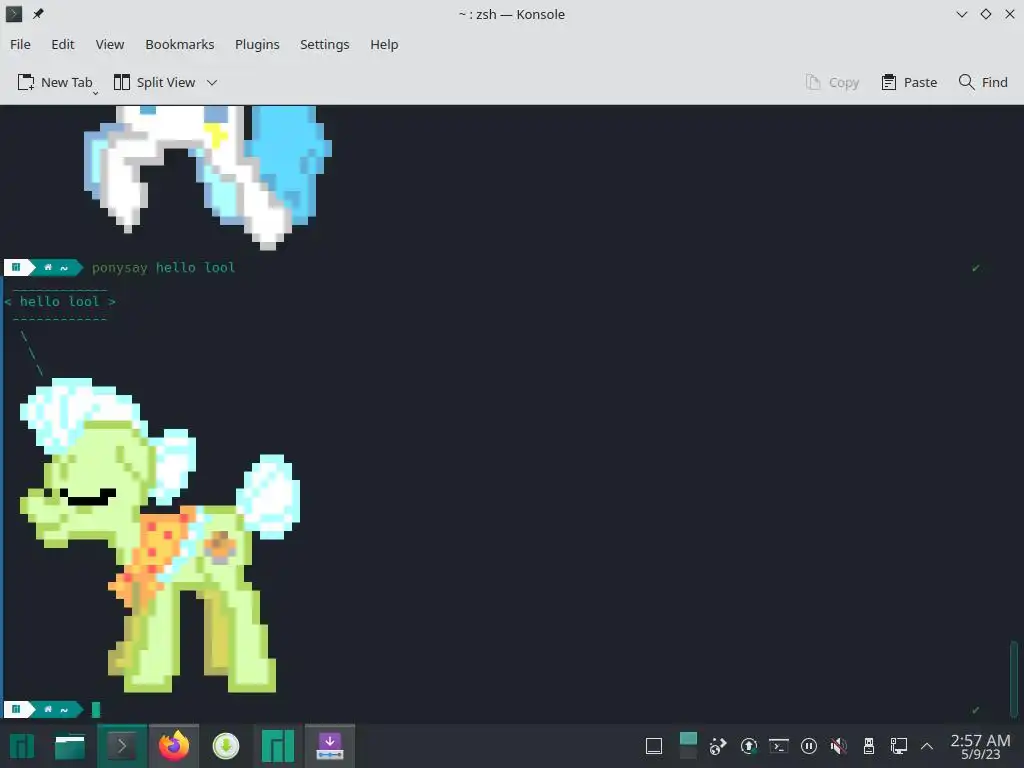Open the Dolphin file manager taskbar icon
This screenshot has width=1024, height=768.
[x=70, y=746]
